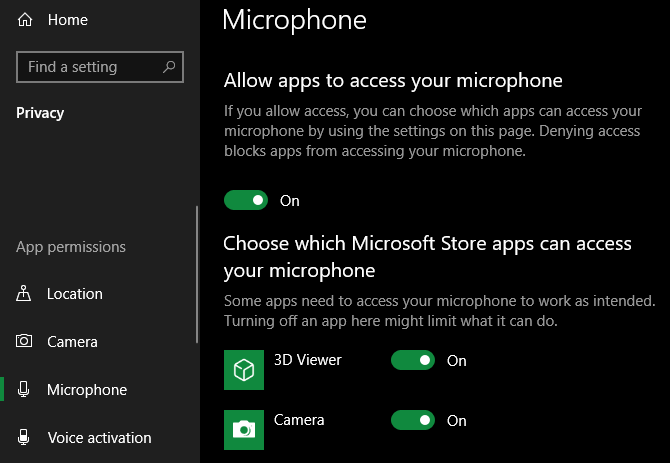This screenshot has height=463, width=670.
Task: Open Voice activation settings
Action: coord(99,438)
